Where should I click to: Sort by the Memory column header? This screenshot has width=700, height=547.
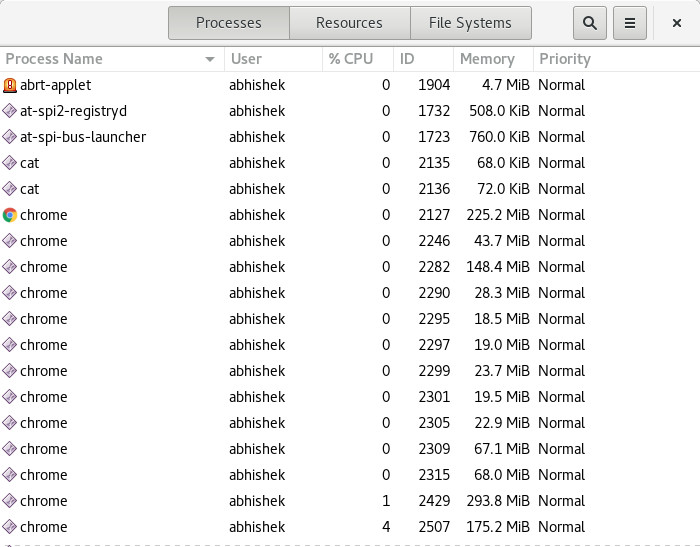[487, 59]
